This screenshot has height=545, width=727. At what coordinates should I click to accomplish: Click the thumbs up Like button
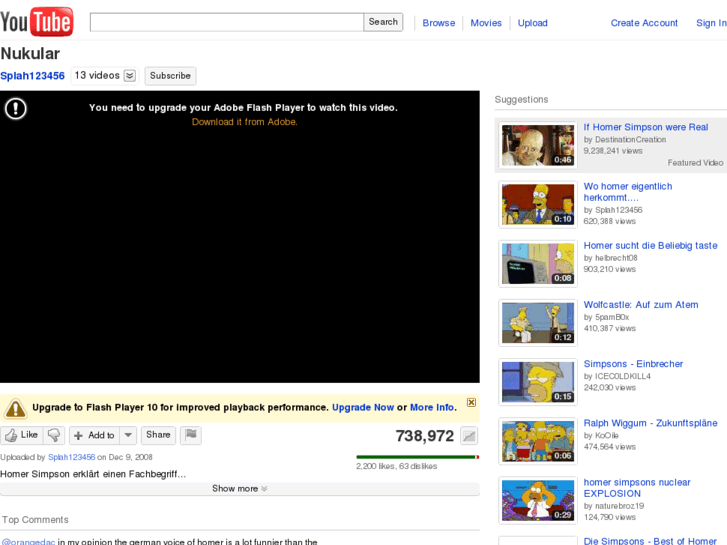coord(21,436)
